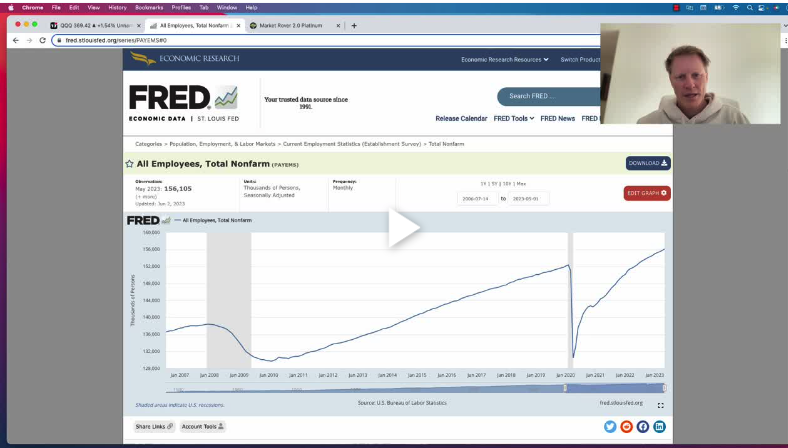Image resolution: width=788 pixels, height=448 pixels.
Task: Expand the FRED Tools dropdown
Action: pos(514,119)
